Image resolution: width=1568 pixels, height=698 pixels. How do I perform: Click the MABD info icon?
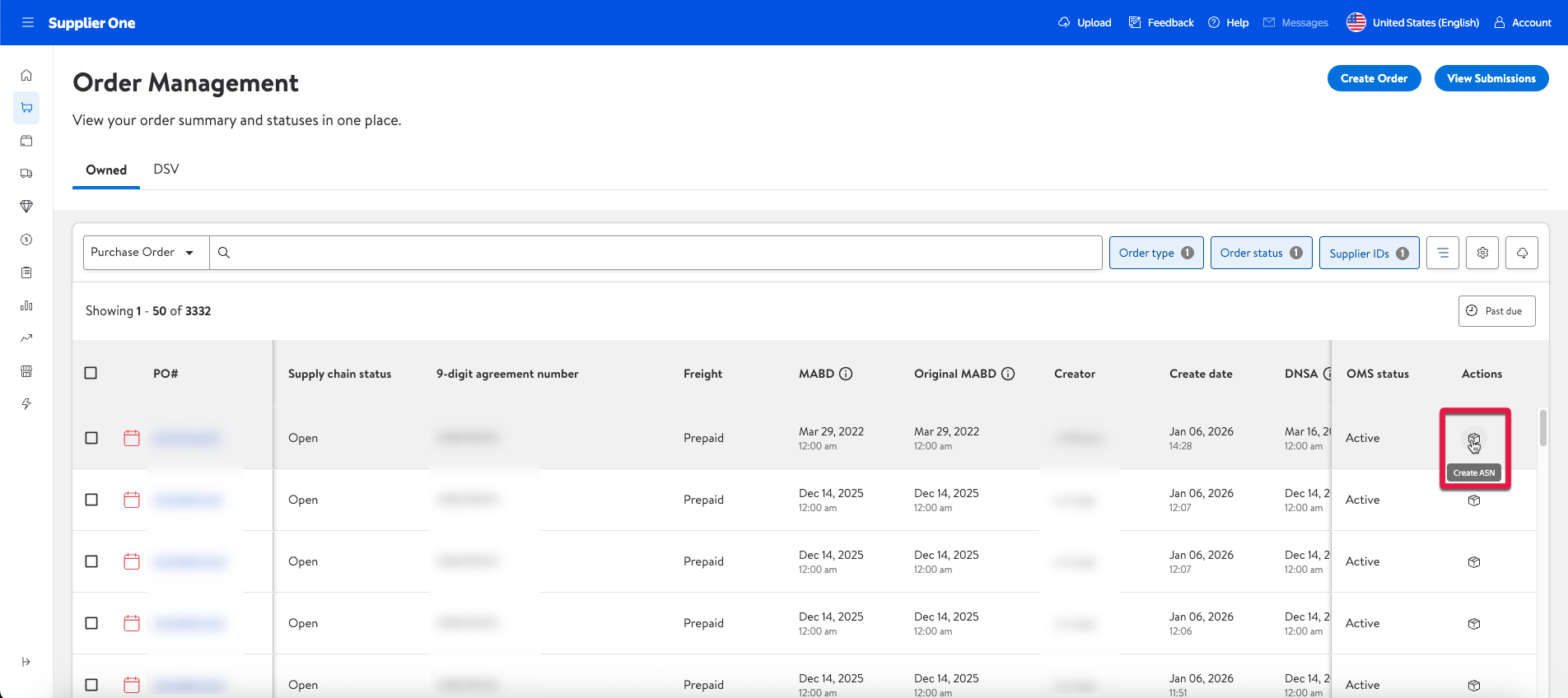coord(846,374)
